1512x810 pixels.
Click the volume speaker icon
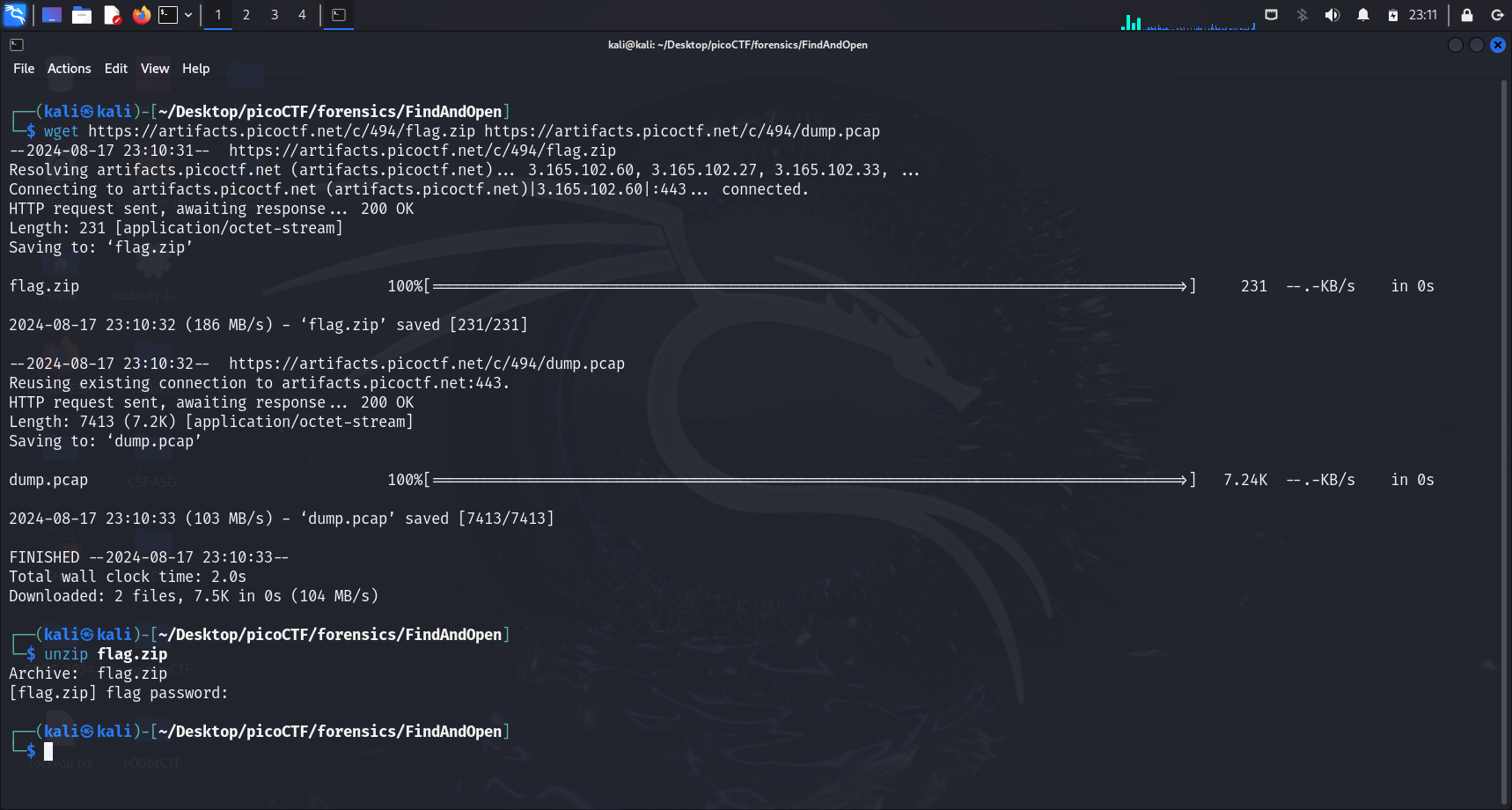tap(1332, 15)
